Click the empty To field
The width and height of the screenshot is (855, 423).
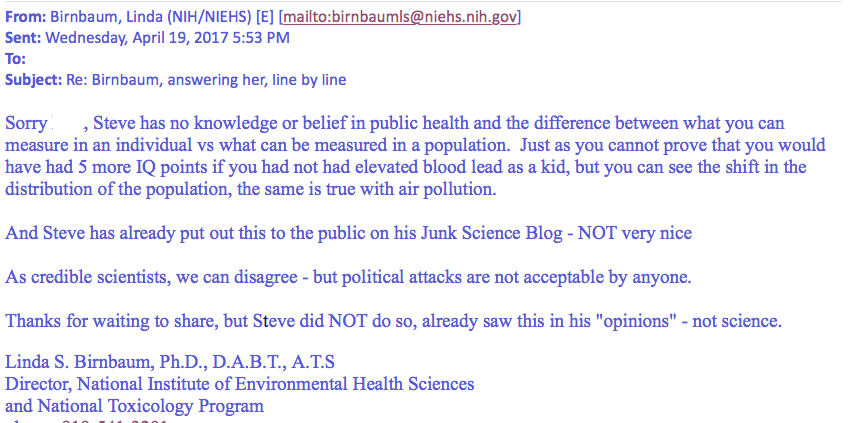point(164,59)
